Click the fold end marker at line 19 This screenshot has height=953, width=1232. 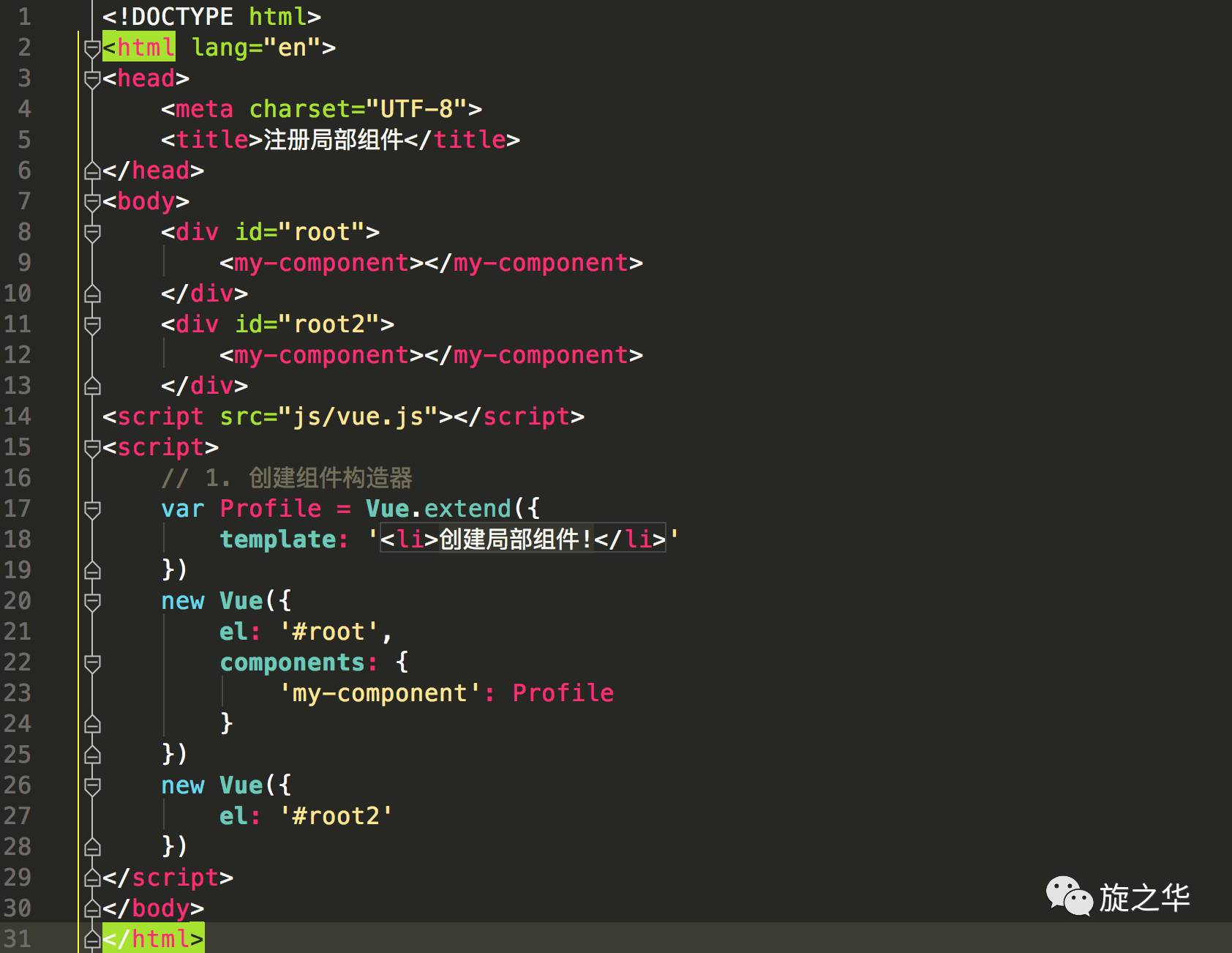pyautogui.click(x=92, y=570)
